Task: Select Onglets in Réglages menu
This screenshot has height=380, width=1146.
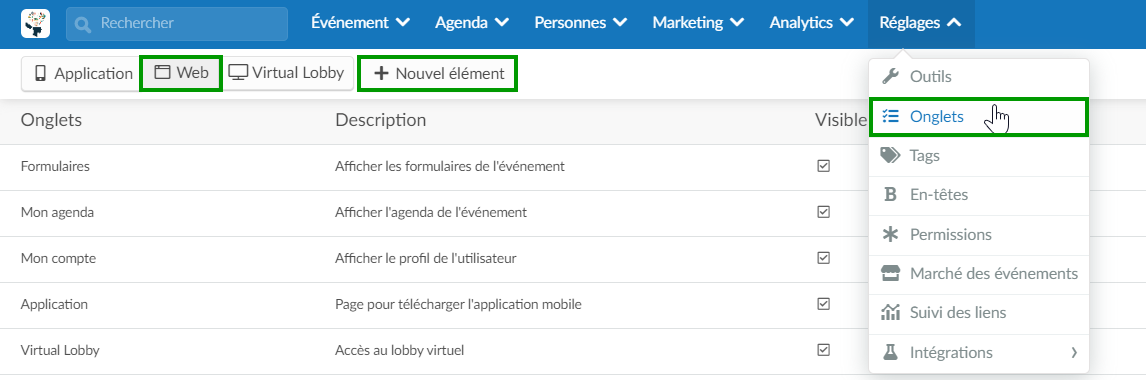Action: coord(979,116)
